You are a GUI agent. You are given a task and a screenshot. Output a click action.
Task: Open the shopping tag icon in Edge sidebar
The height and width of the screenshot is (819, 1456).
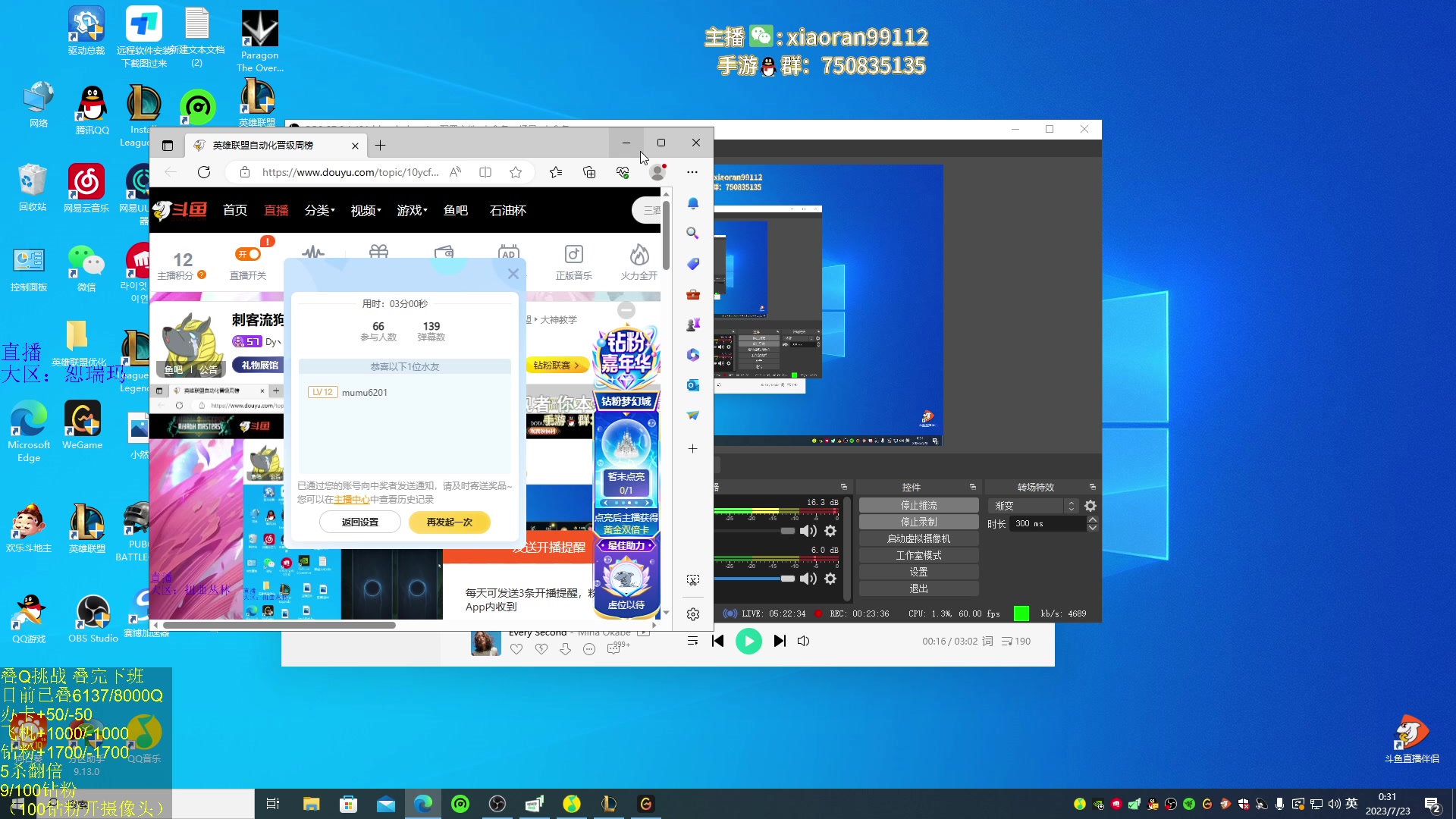(x=692, y=264)
